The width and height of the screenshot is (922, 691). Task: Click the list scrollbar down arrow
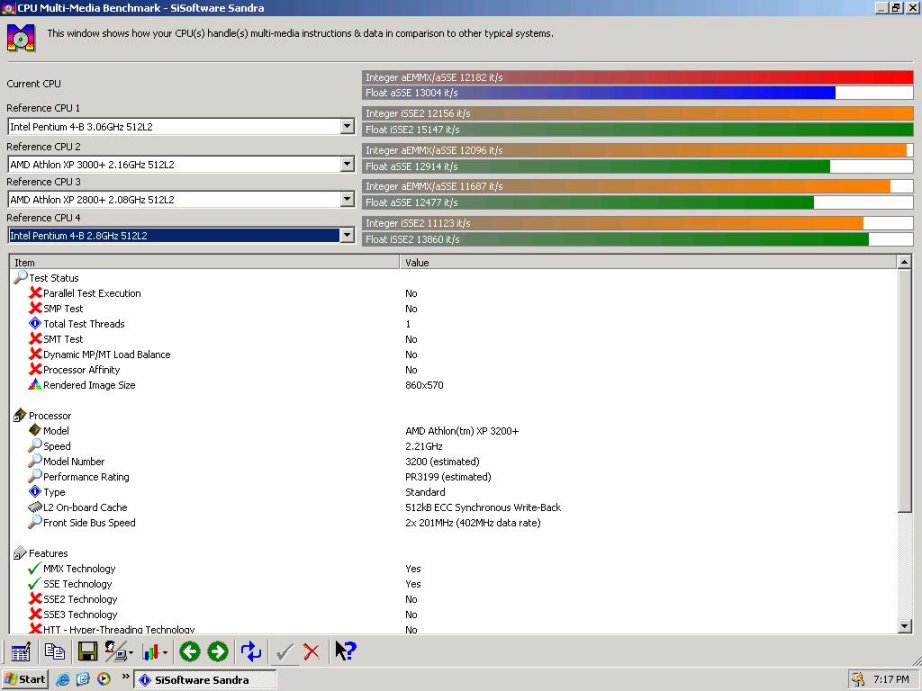905,627
